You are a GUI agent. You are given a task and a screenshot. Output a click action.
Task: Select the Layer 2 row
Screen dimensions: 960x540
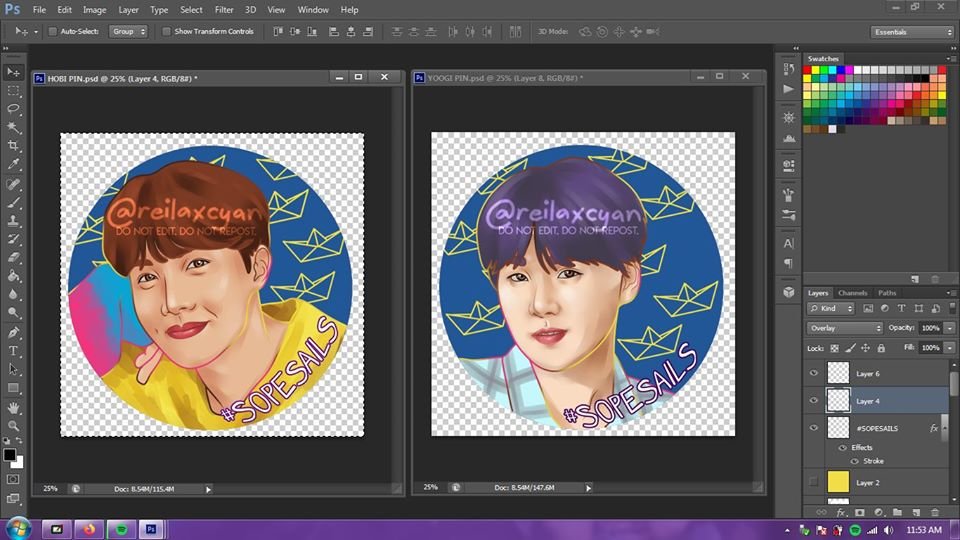click(x=876, y=482)
